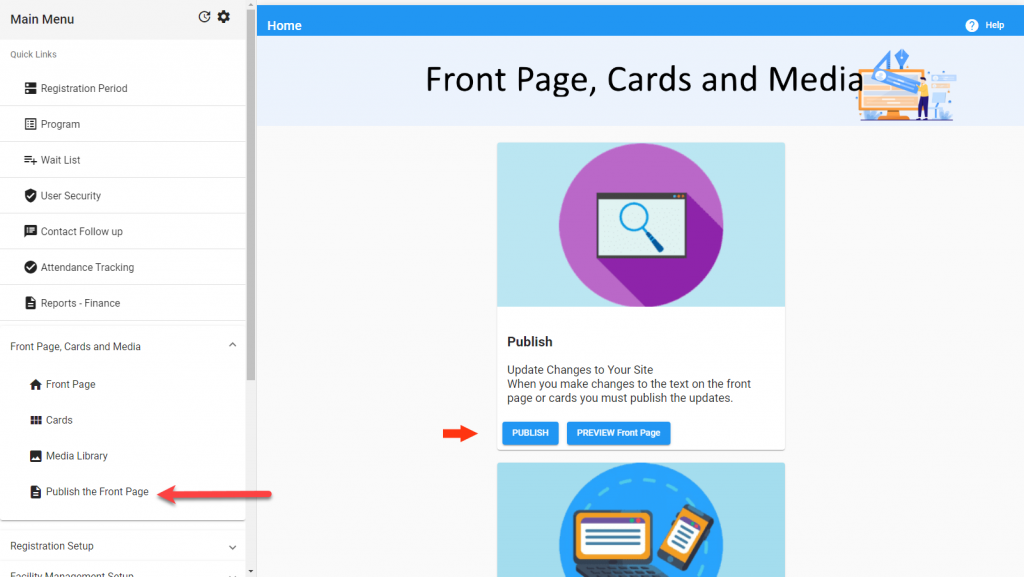Screen dimensions: 1024x577
Task: Click the Cards grid icon
Action: pos(36,420)
